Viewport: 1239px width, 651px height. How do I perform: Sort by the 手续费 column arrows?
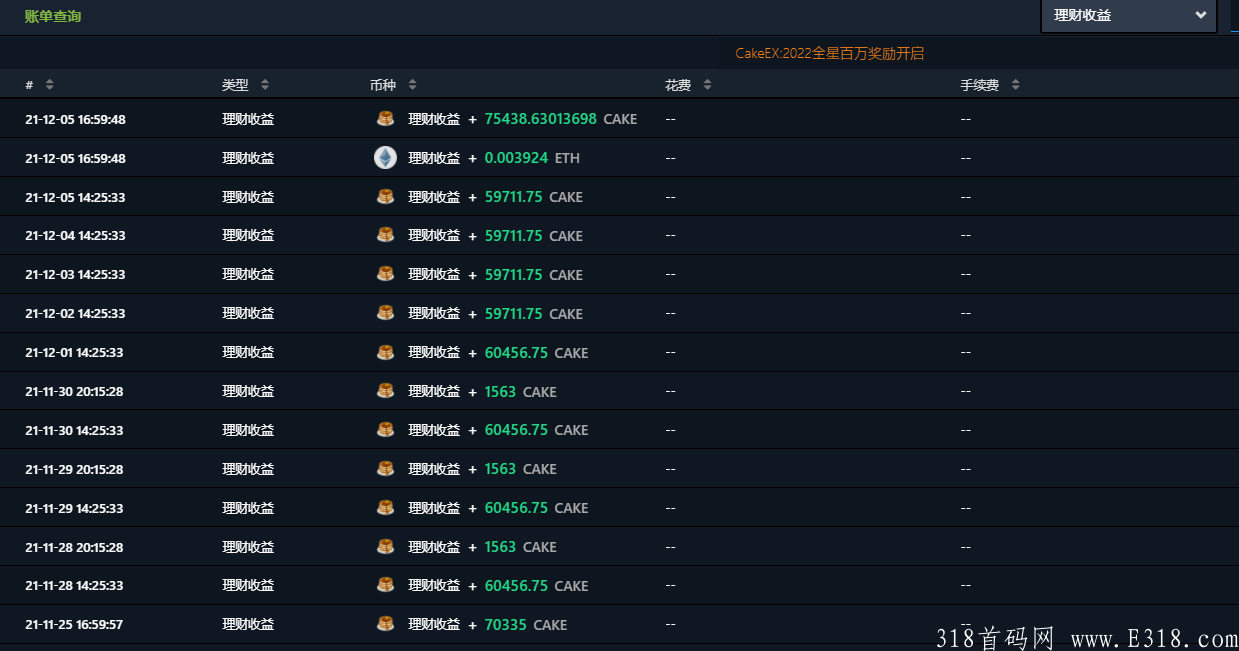pyautogui.click(x=1015, y=85)
